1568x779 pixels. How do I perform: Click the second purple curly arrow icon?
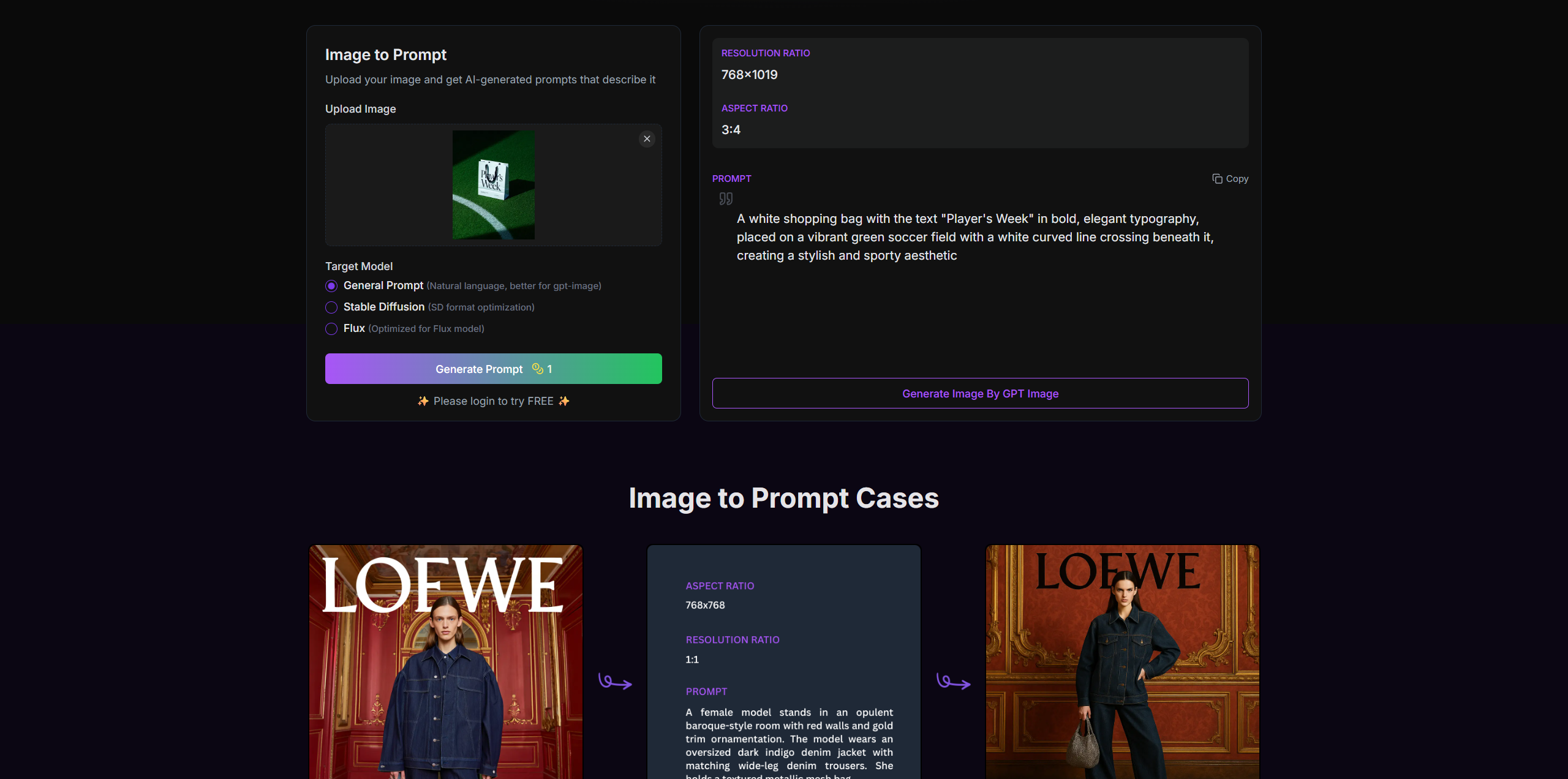pyautogui.click(x=953, y=681)
